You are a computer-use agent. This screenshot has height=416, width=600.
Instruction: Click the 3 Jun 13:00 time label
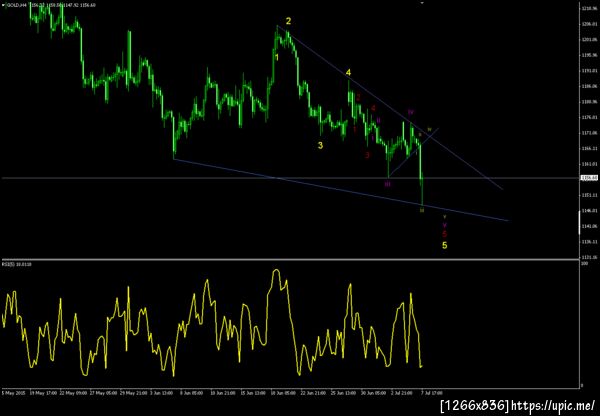click(163, 393)
